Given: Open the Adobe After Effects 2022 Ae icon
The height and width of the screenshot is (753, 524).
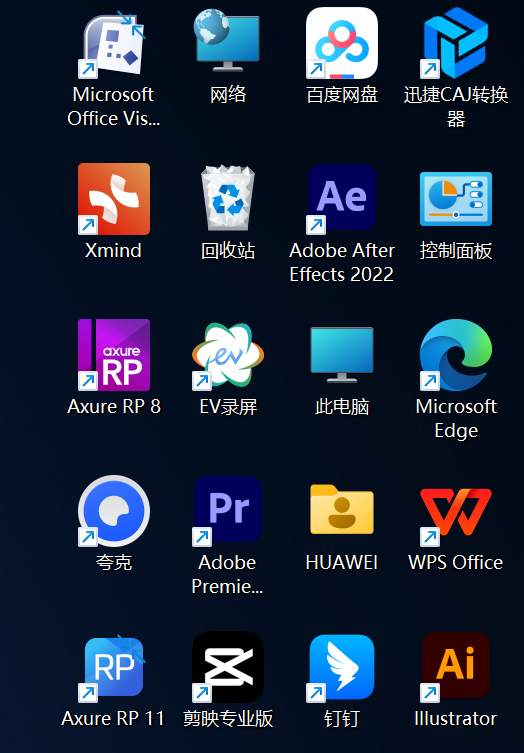Looking at the screenshot, I should point(341,199).
